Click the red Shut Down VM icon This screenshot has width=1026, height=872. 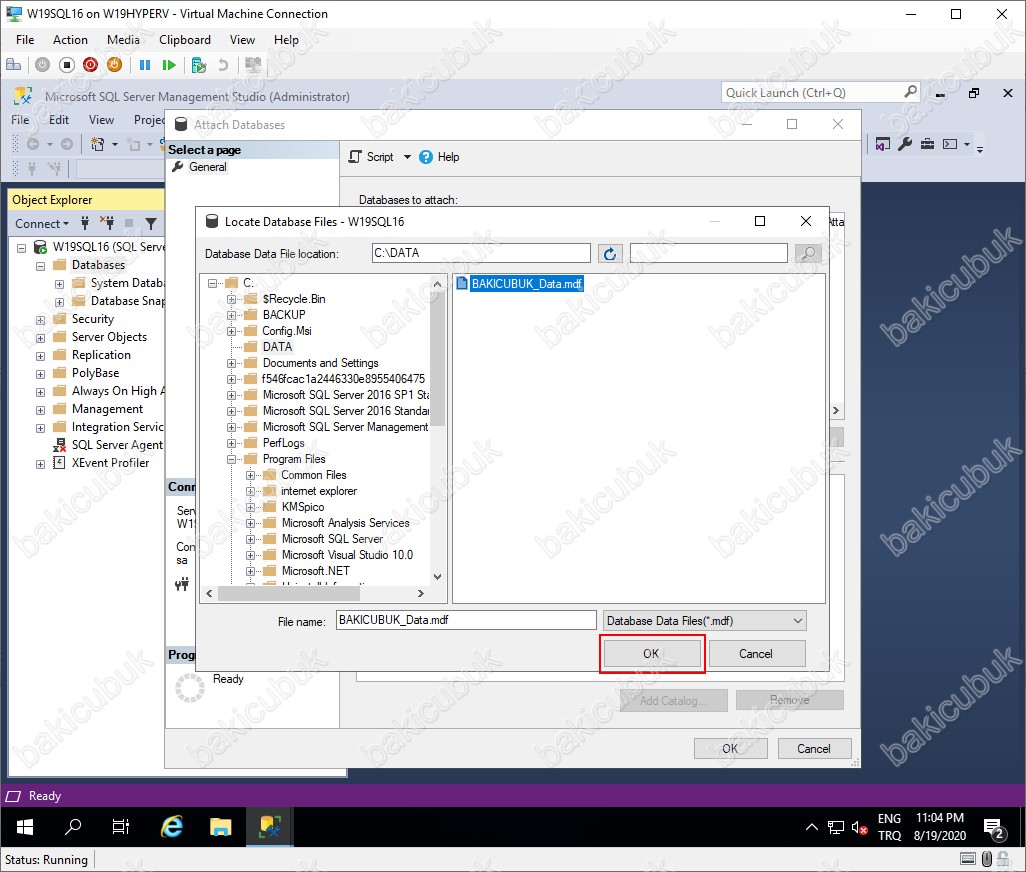pos(90,65)
